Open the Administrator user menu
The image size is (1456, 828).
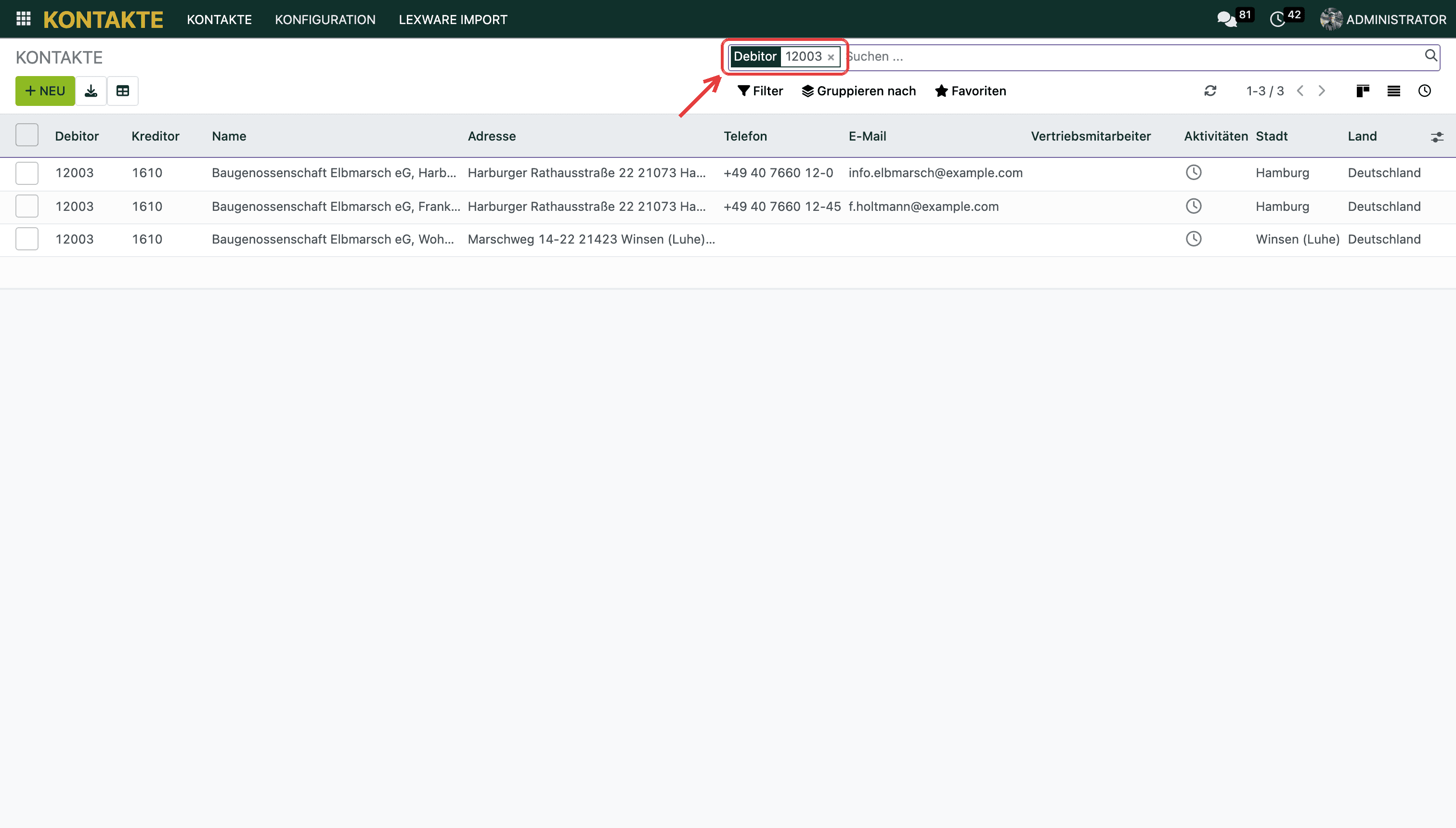tap(1383, 19)
